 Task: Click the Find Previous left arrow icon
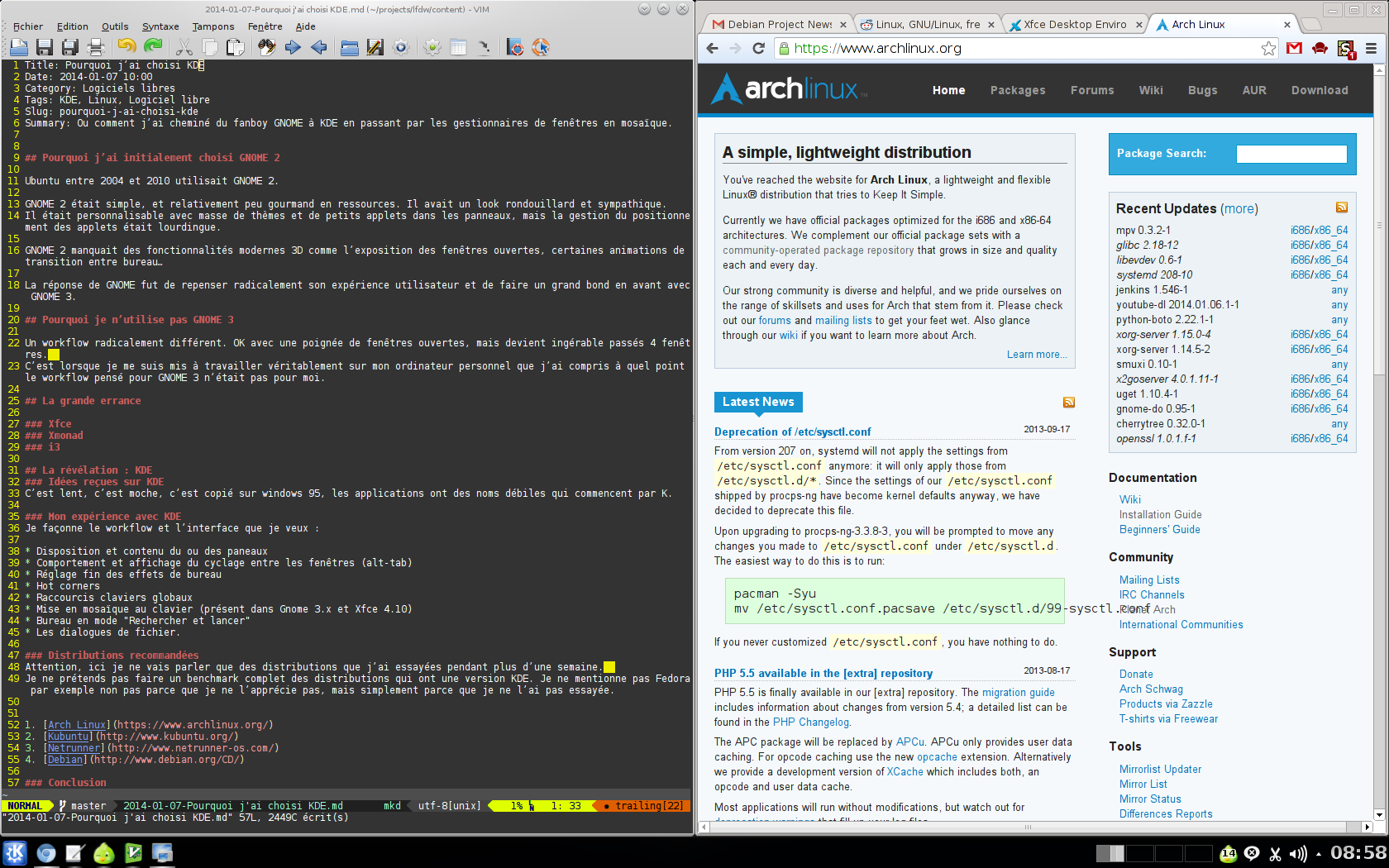(318, 47)
